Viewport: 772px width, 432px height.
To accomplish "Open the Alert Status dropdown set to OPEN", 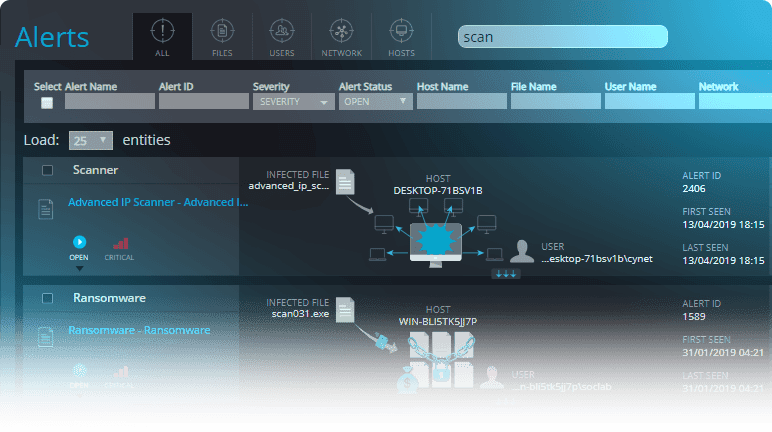I will (375, 102).
